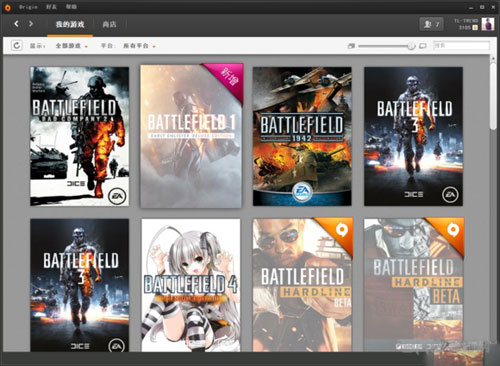This screenshot has width=500, height=366.
Task: Open the 好友 menu
Action: pyautogui.click(x=51, y=7)
